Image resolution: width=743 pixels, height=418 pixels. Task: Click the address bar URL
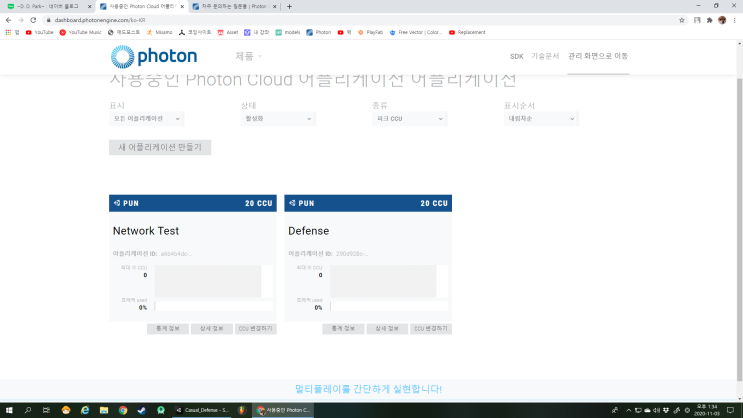[x=100, y=20]
